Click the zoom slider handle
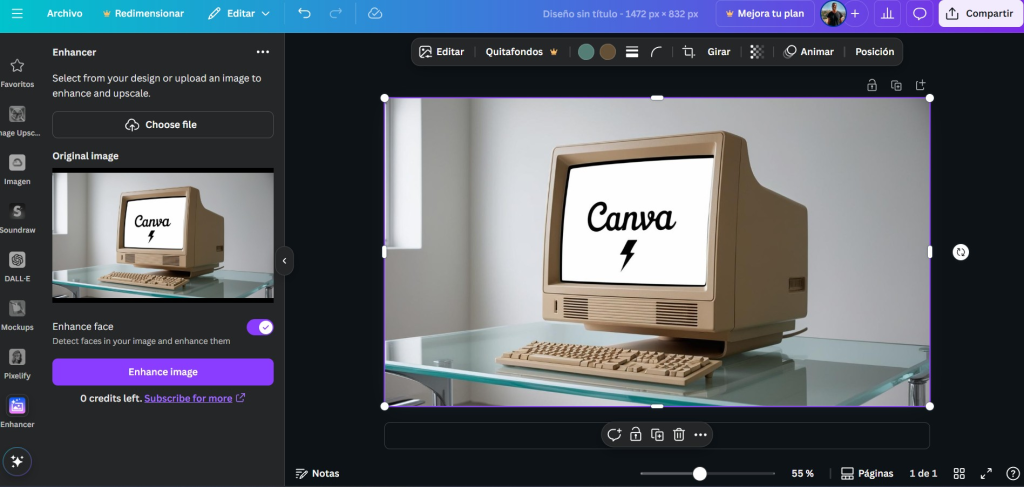Image resolution: width=1024 pixels, height=487 pixels. 699,473
